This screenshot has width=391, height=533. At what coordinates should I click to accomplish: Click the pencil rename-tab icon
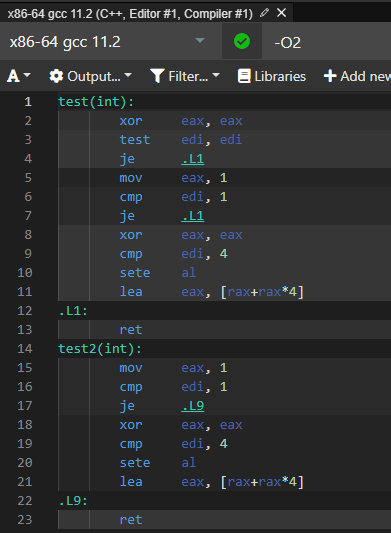pyautogui.click(x=264, y=13)
